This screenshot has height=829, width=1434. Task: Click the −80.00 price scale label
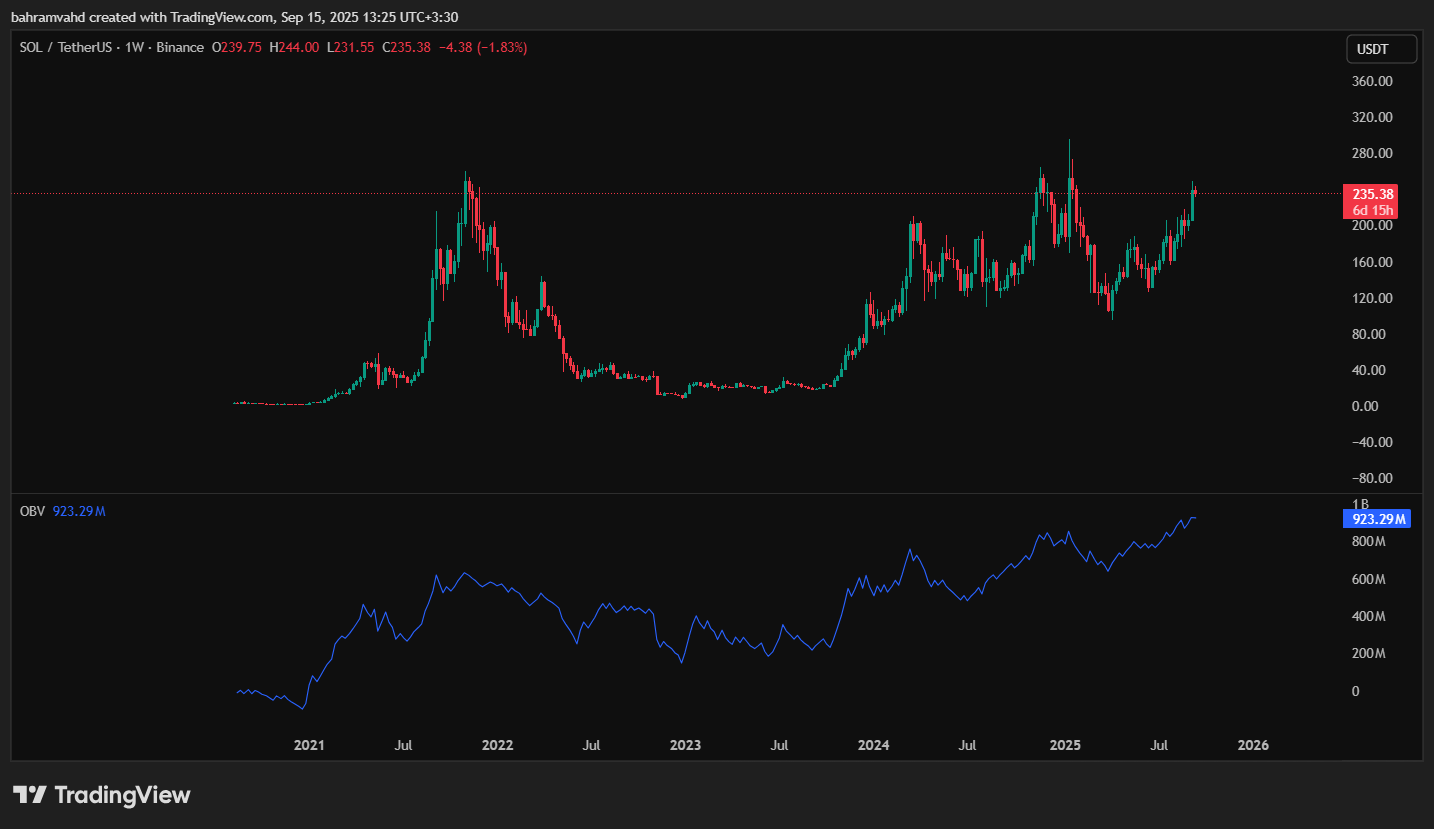tap(1370, 478)
